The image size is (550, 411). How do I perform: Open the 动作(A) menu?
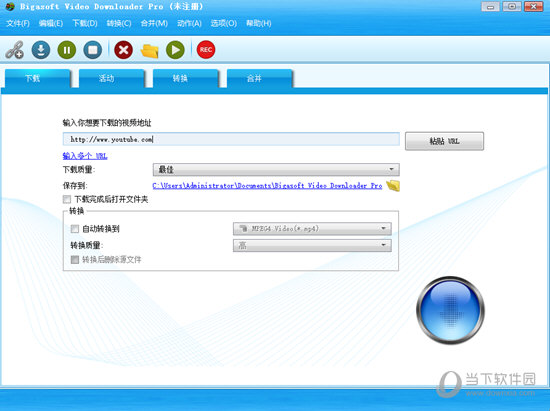pos(189,23)
